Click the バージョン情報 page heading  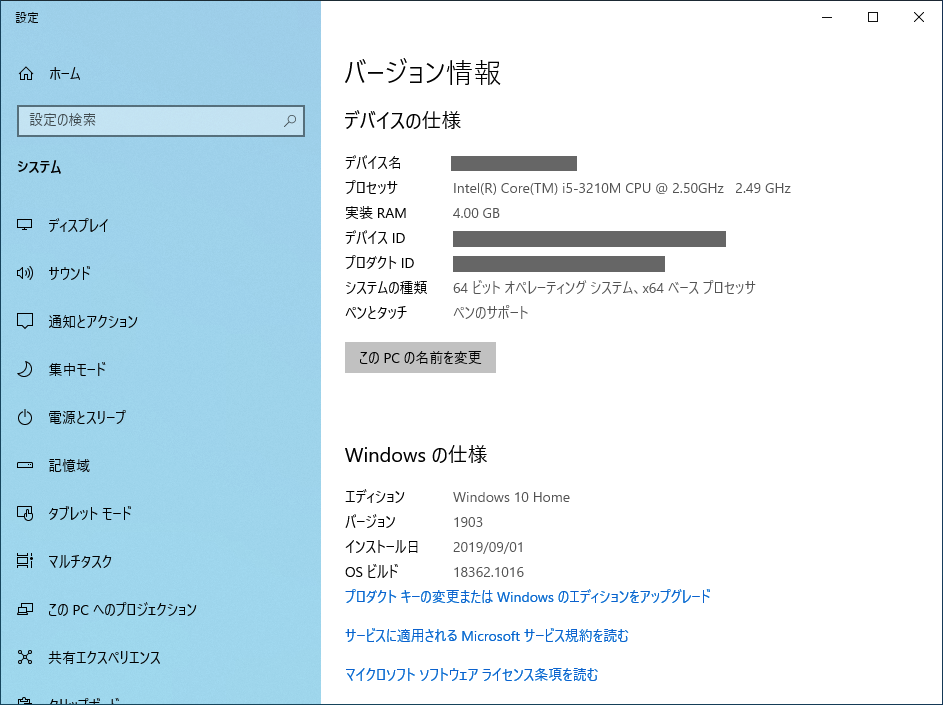(422, 73)
